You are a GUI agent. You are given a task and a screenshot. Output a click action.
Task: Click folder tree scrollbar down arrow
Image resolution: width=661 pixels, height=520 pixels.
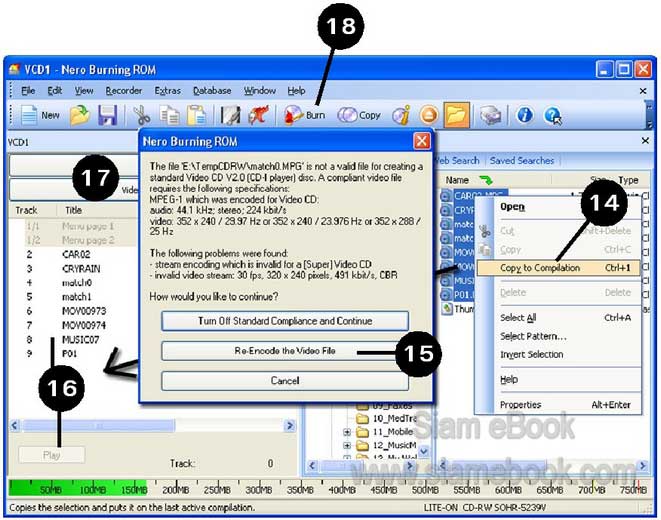pyautogui.click(x=424, y=451)
